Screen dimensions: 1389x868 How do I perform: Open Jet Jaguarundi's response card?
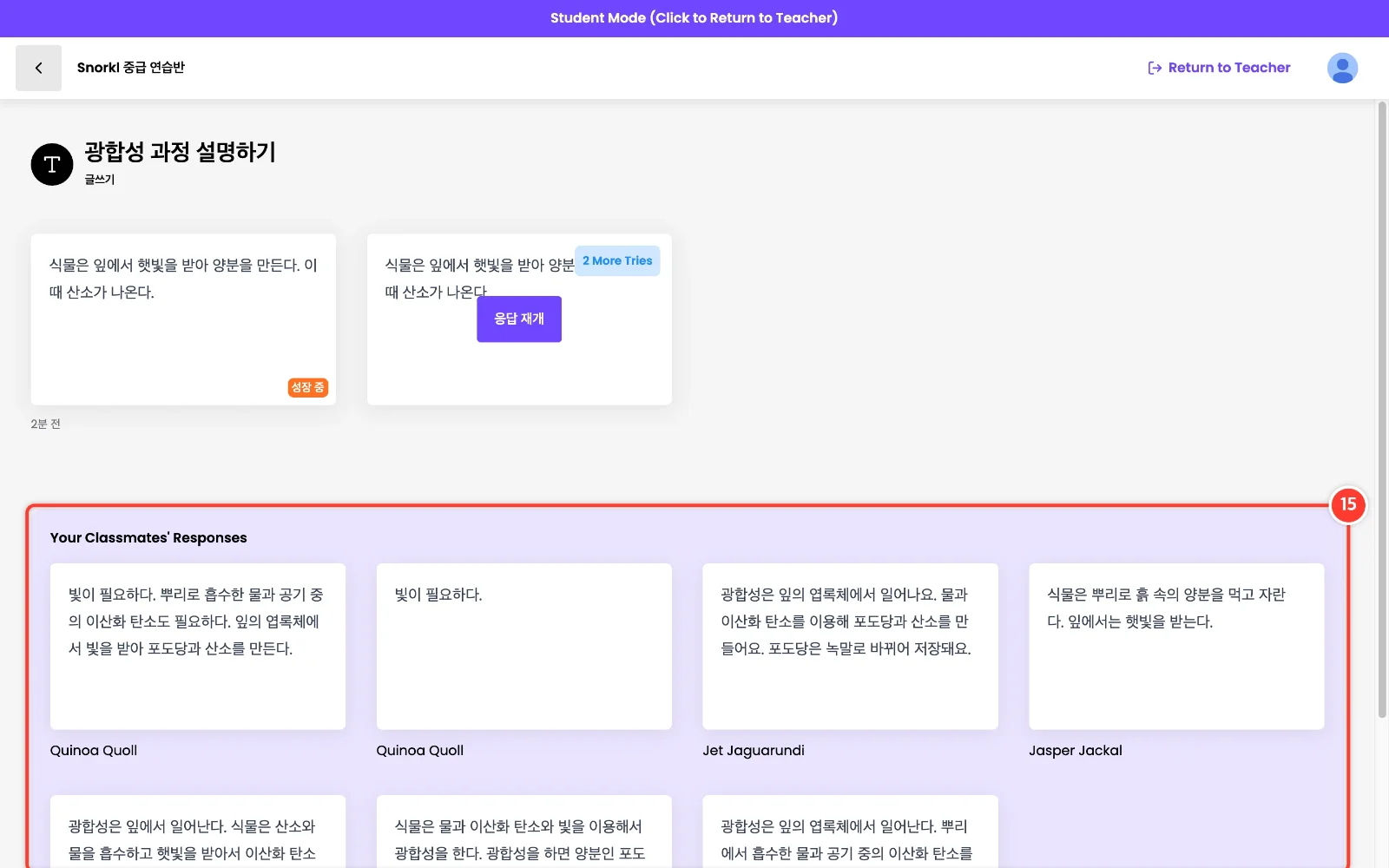(x=851, y=647)
